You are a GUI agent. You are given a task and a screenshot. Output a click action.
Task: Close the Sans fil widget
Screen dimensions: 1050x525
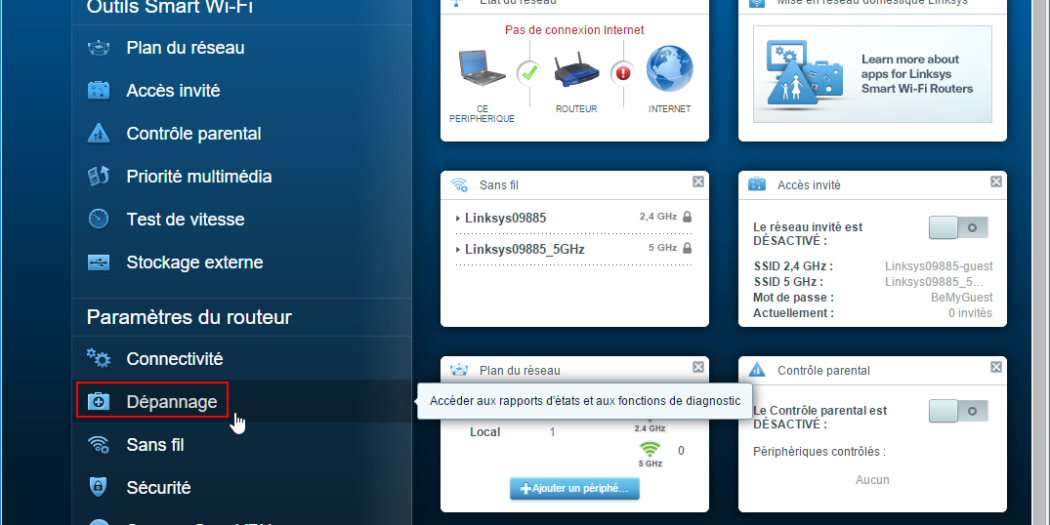[x=698, y=182]
